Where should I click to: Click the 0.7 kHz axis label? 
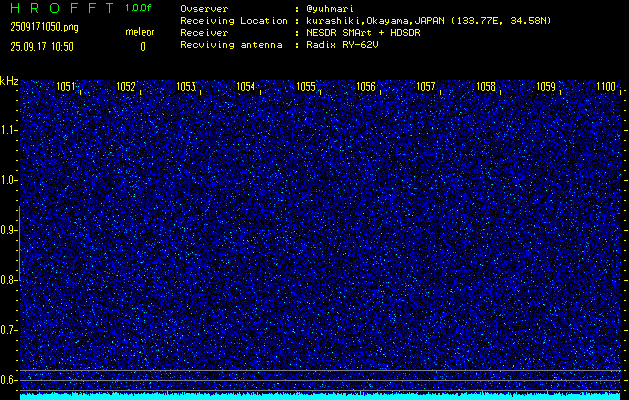coord(7,330)
